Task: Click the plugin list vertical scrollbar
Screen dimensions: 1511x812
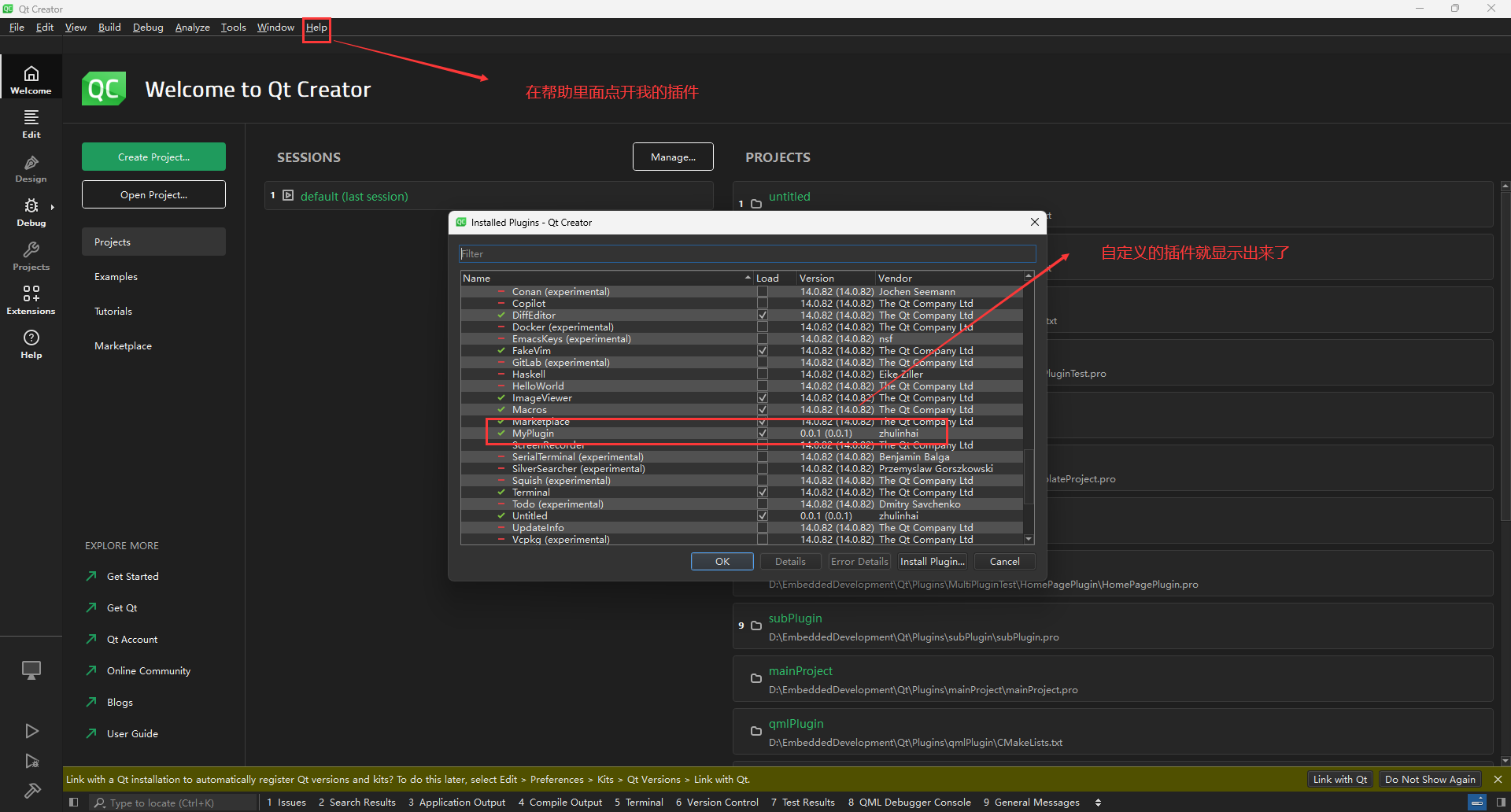Action: tap(1029, 476)
